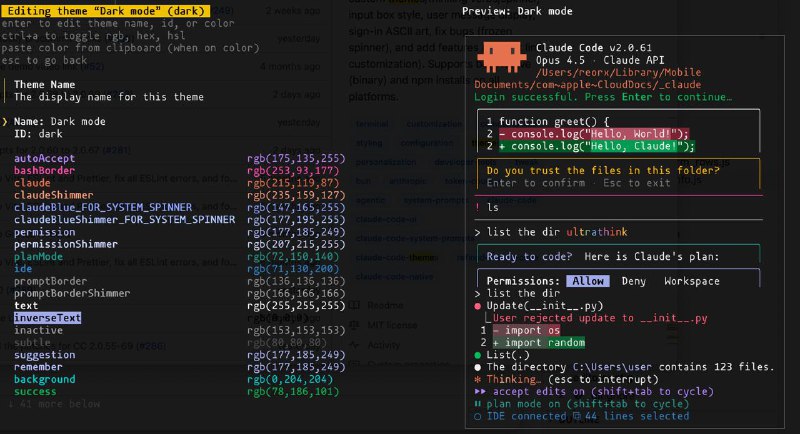Click the red dot beside Update(__init__.py)
Viewport: 800px width, 434px height.
click(x=479, y=305)
